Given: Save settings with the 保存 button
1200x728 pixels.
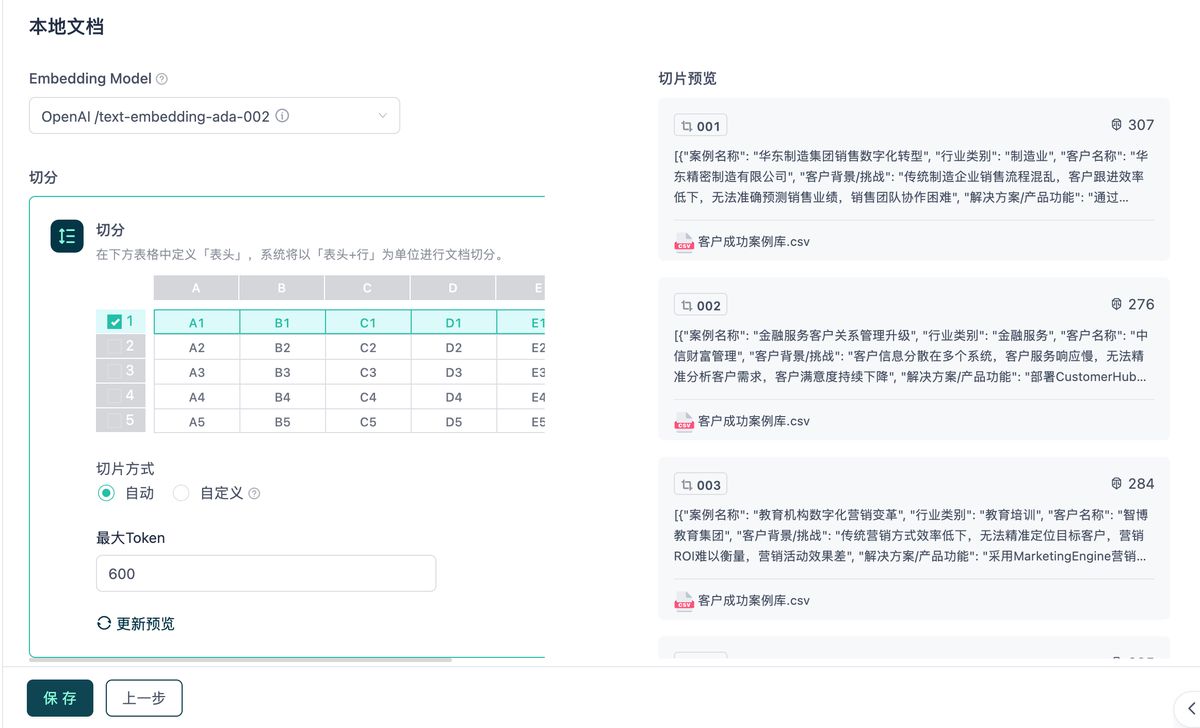Looking at the screenshot, I should (59, 697).
